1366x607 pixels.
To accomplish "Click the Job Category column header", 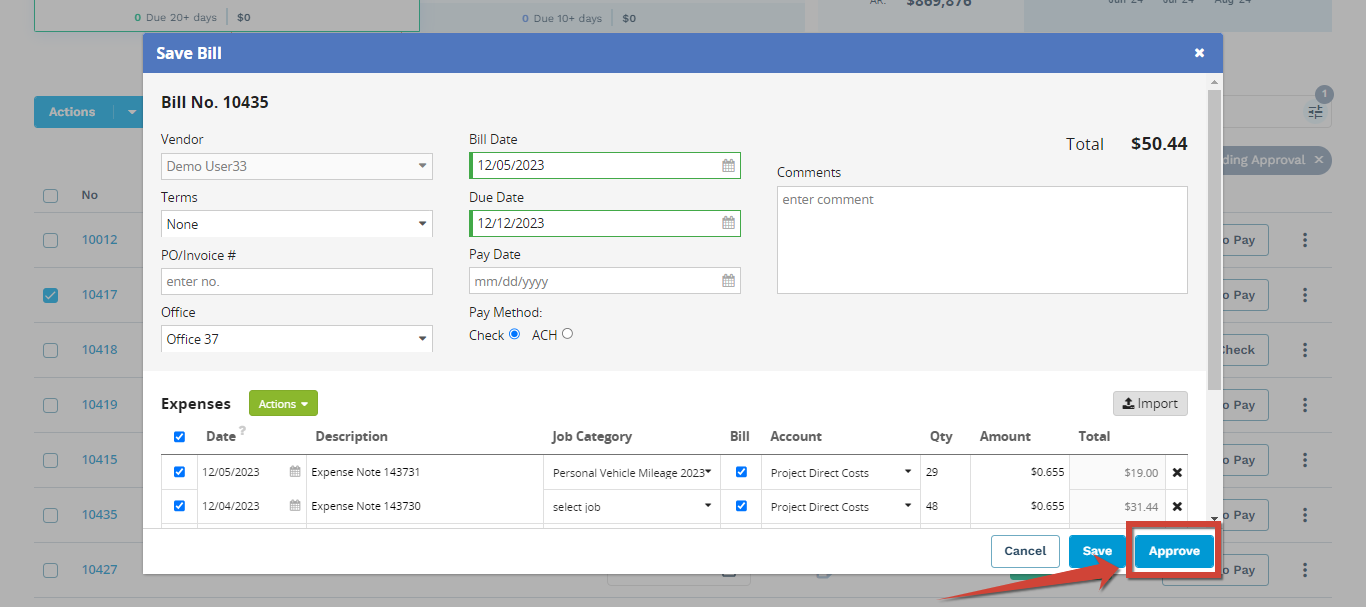I will click(592, 437).
